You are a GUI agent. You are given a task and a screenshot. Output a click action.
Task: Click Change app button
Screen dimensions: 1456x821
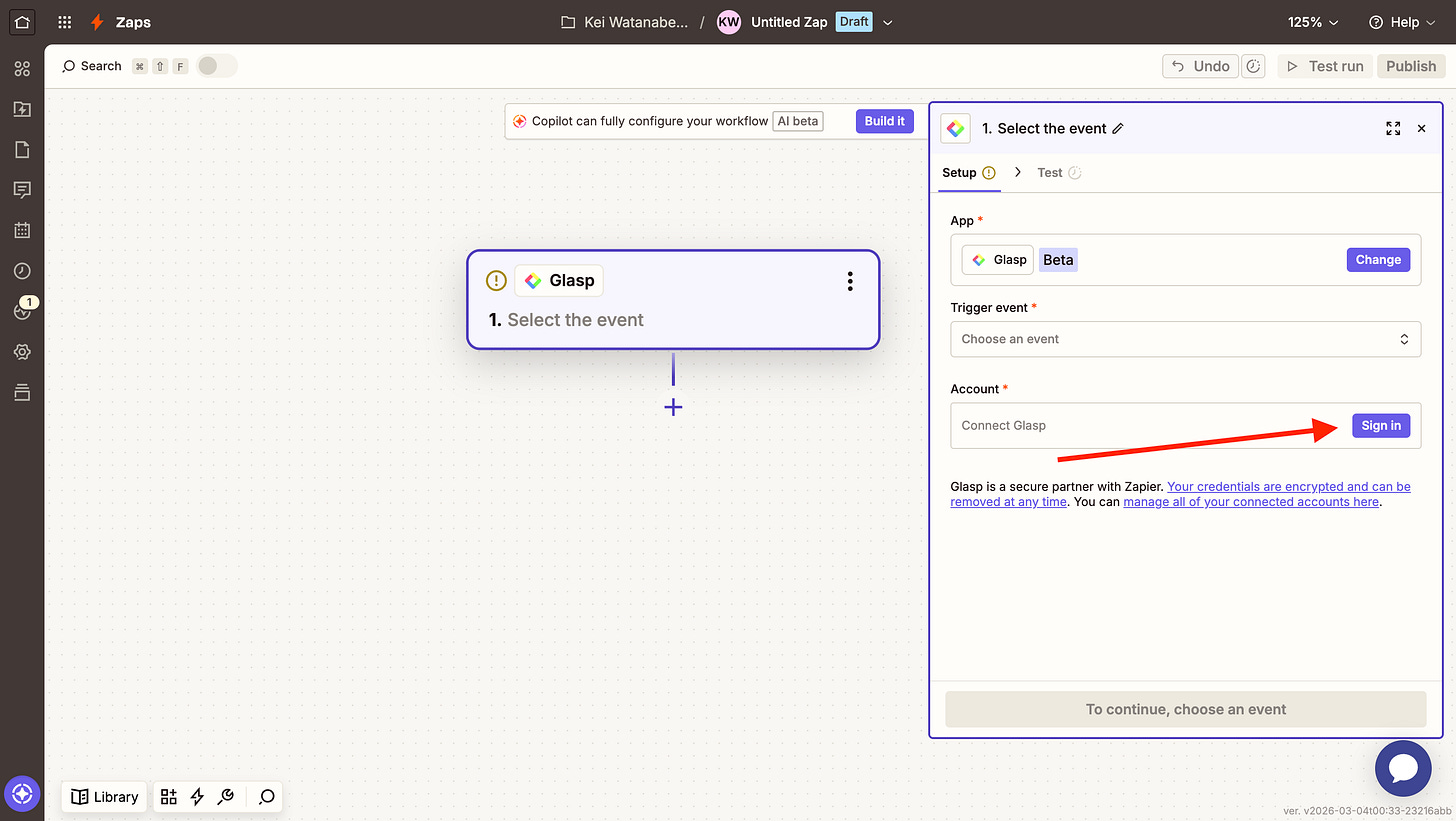1378,260
